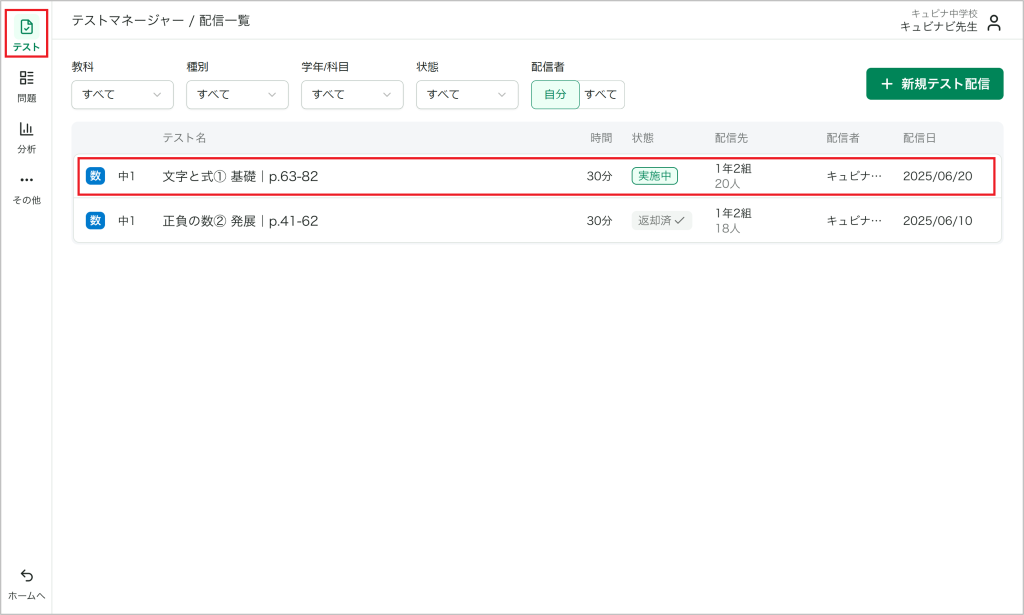
Task: Click the 新規テスト配信 button
Action: (935, 84)
